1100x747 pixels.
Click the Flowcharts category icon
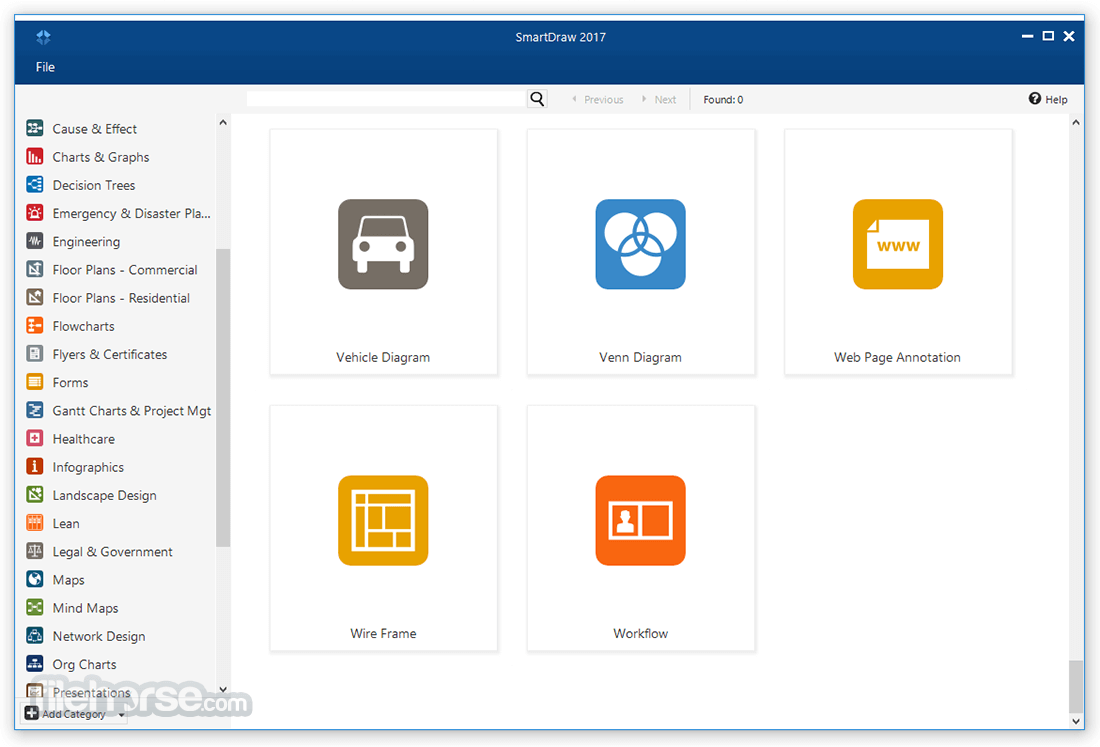(x=34, y=325)
